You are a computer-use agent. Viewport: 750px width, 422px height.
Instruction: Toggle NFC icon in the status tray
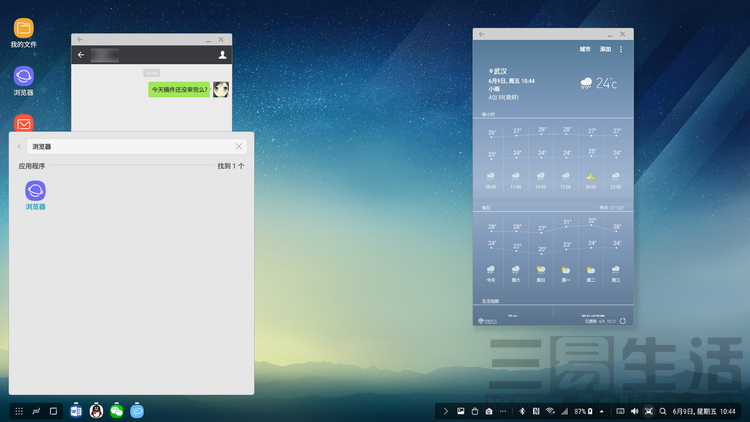point(535,411)
